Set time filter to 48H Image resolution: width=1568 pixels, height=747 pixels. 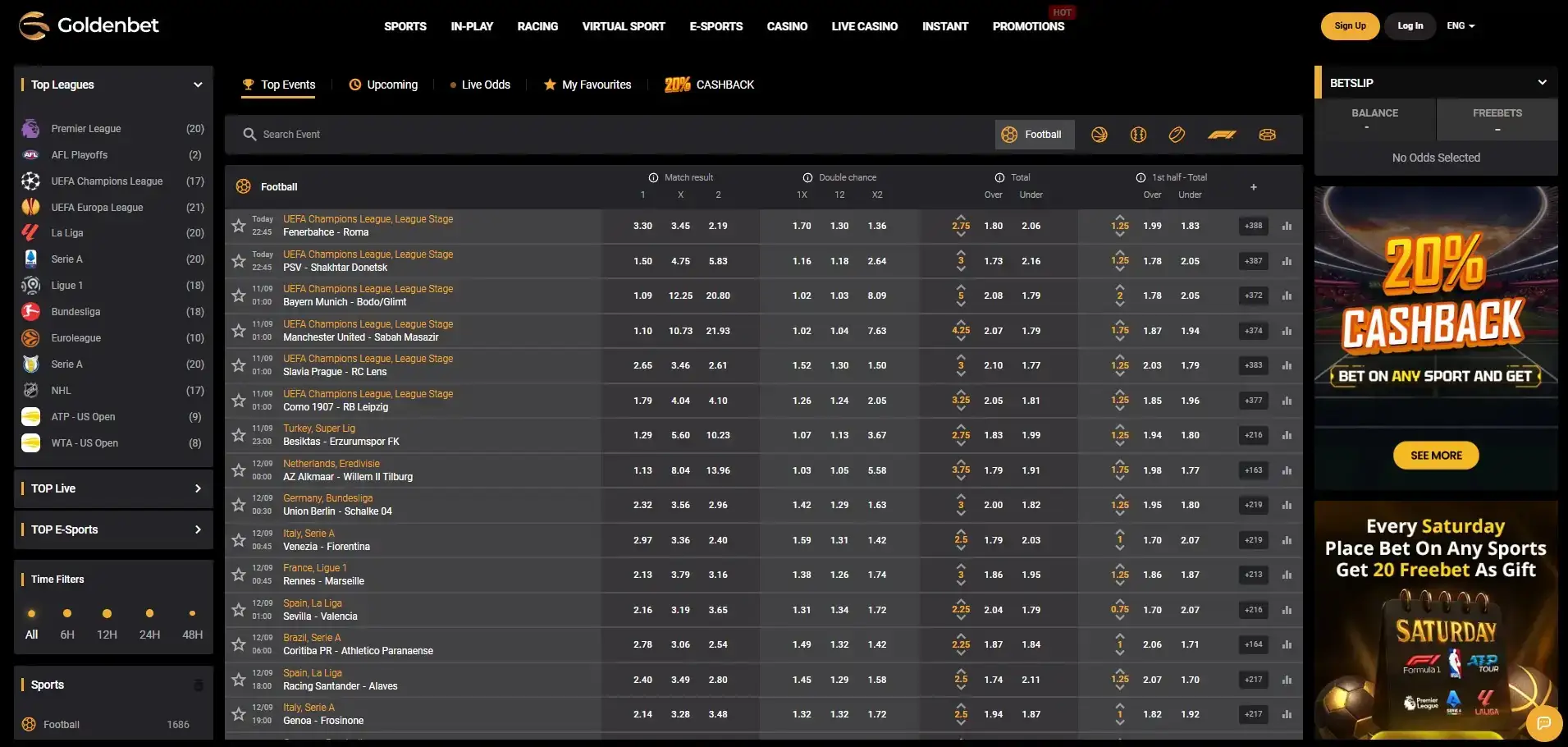pyautogui.click(x=193, y=625)
